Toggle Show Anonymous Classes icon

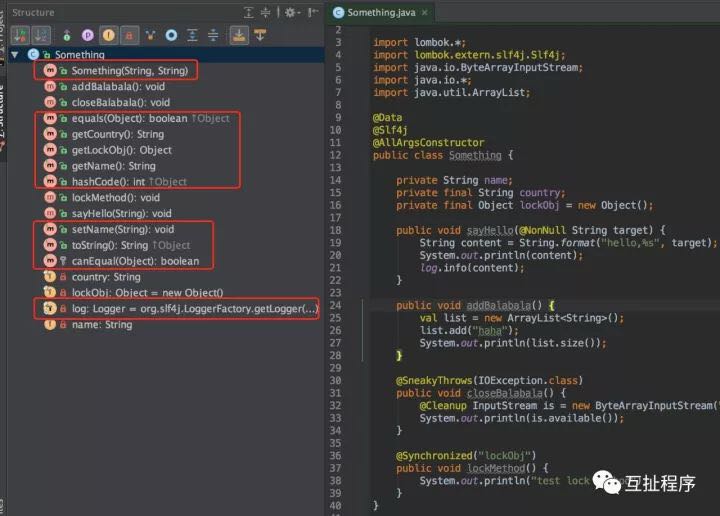151,35
